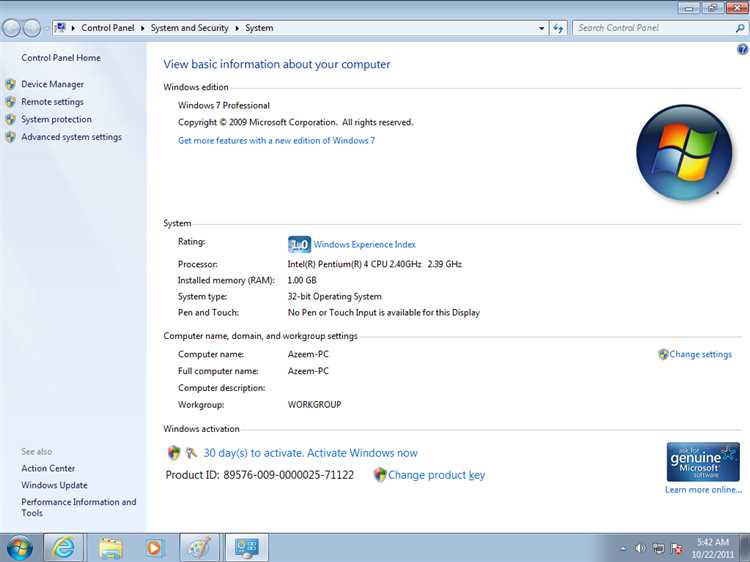Viewport: 750px width, 562px height.
Task: Open the Start menu orb
Action: click(x=20, y=548)
